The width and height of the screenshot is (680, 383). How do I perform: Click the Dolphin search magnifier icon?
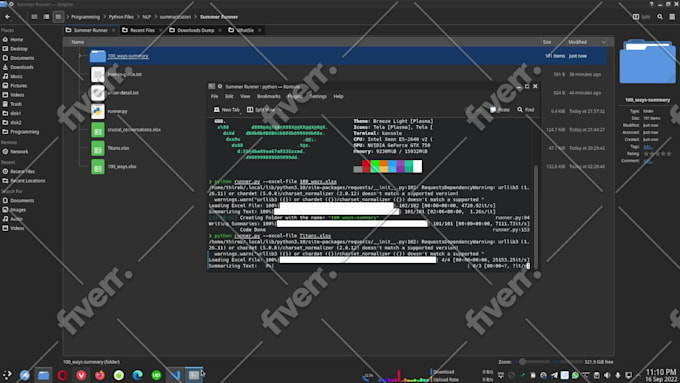660,17
